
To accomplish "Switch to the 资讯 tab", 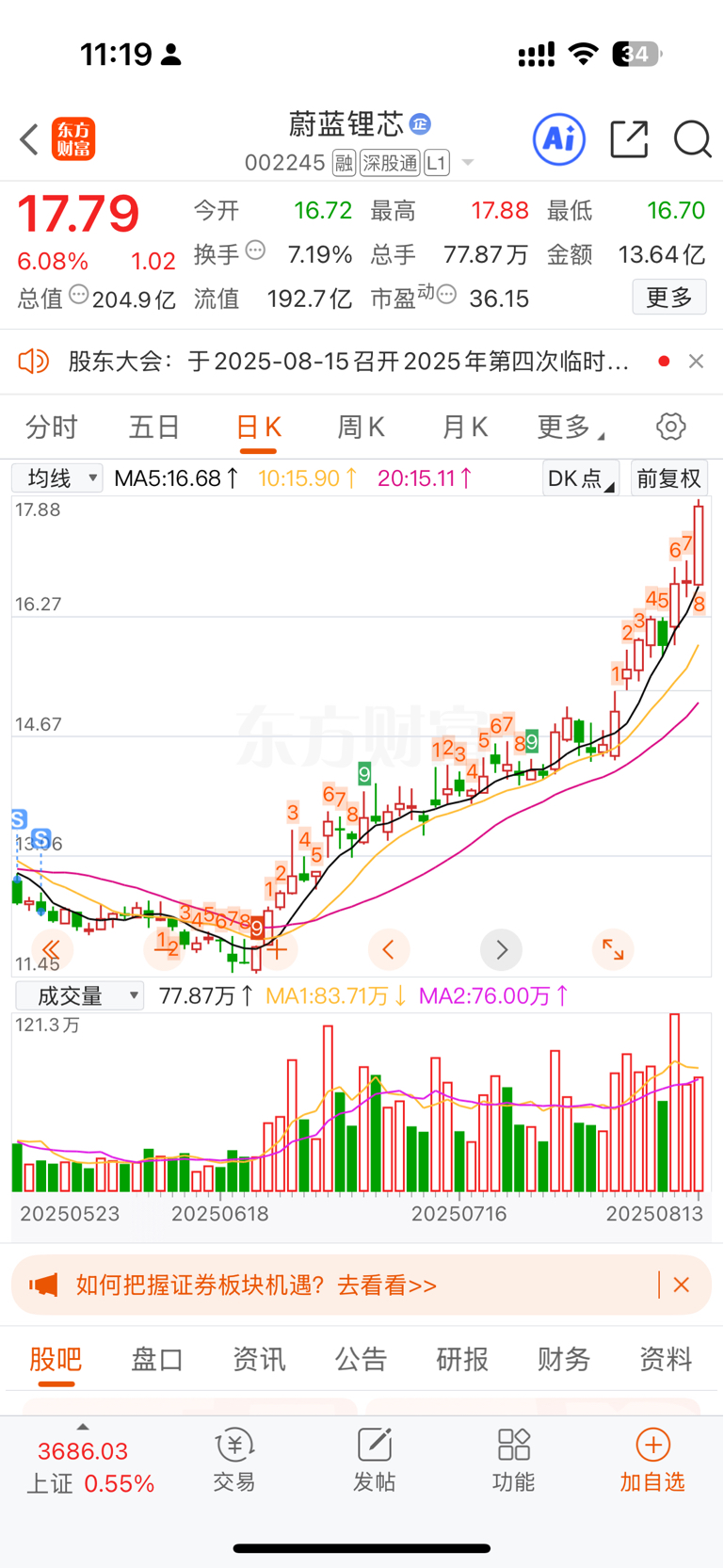I will [259, 1359].
